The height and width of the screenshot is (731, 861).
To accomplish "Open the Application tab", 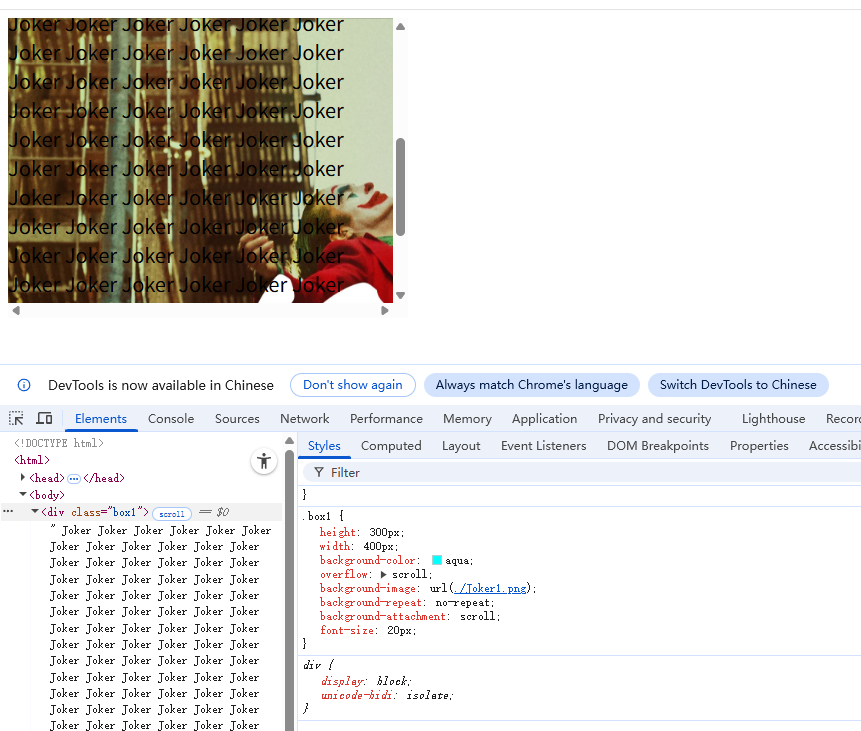I will pyautogui.click(x=544, y=418).
